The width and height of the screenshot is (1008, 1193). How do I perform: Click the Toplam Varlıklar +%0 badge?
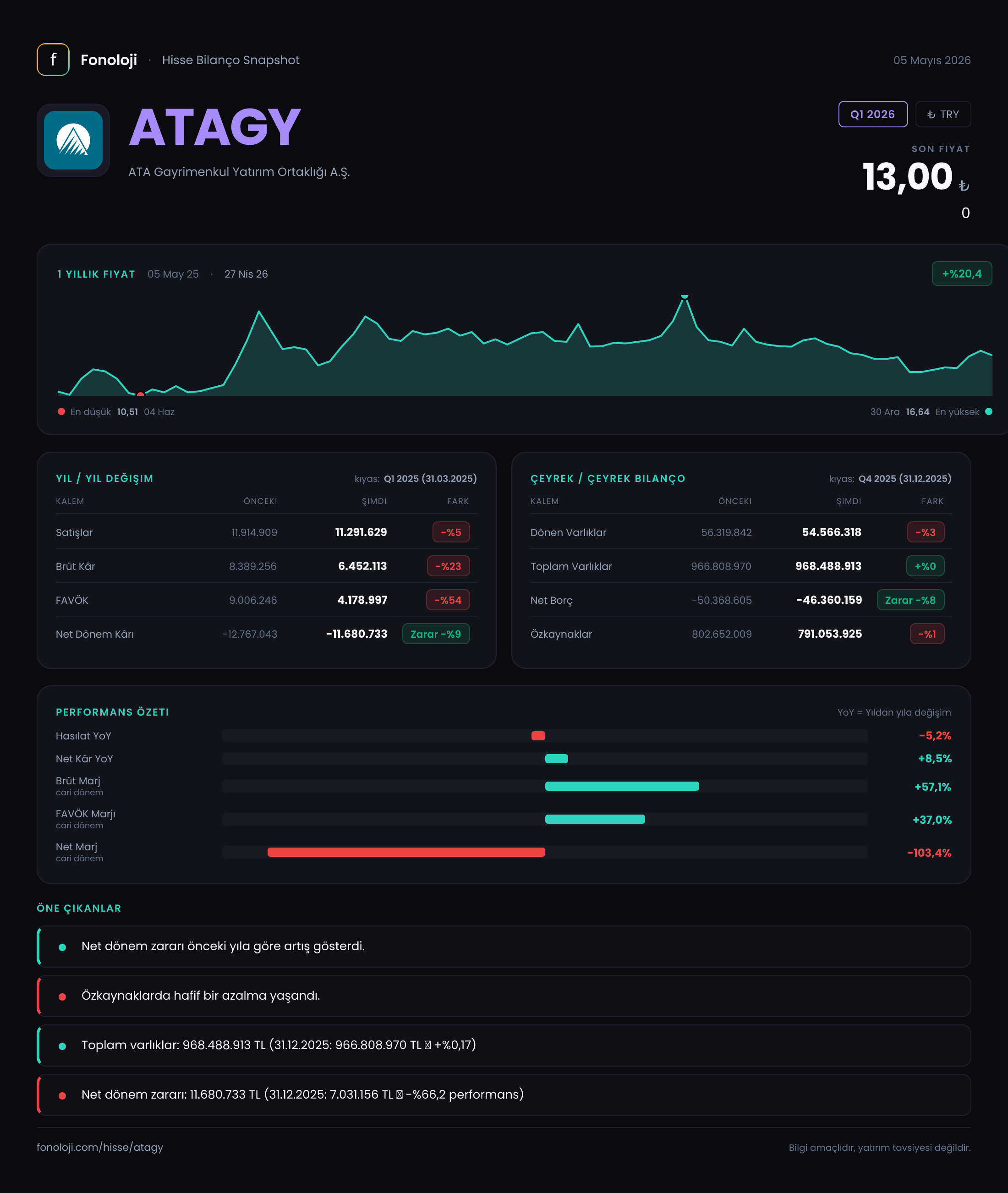coord(925,566)
